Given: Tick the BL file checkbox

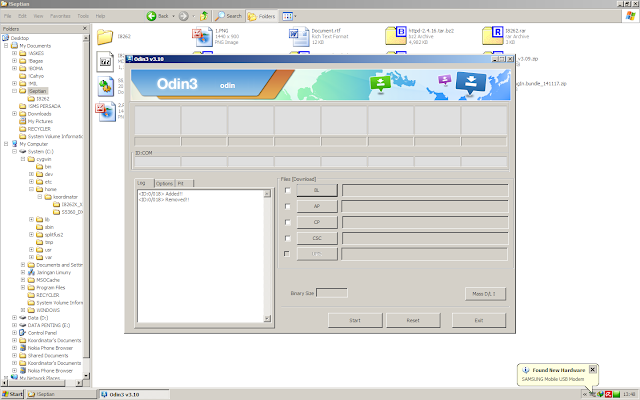Looking at the screenshot, I should pyautogui.click(x=287, y=190).
